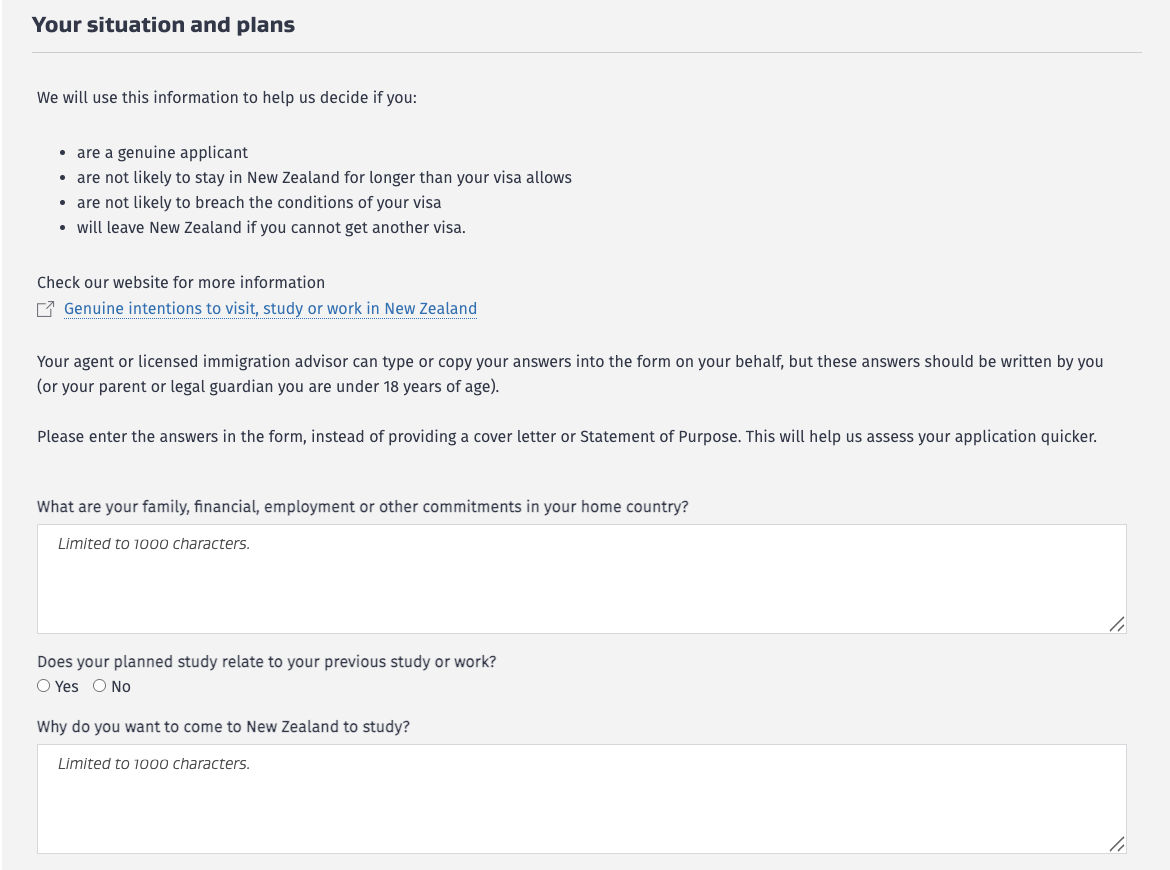
Task: Click the Check our website text
Action: point(181,283)
